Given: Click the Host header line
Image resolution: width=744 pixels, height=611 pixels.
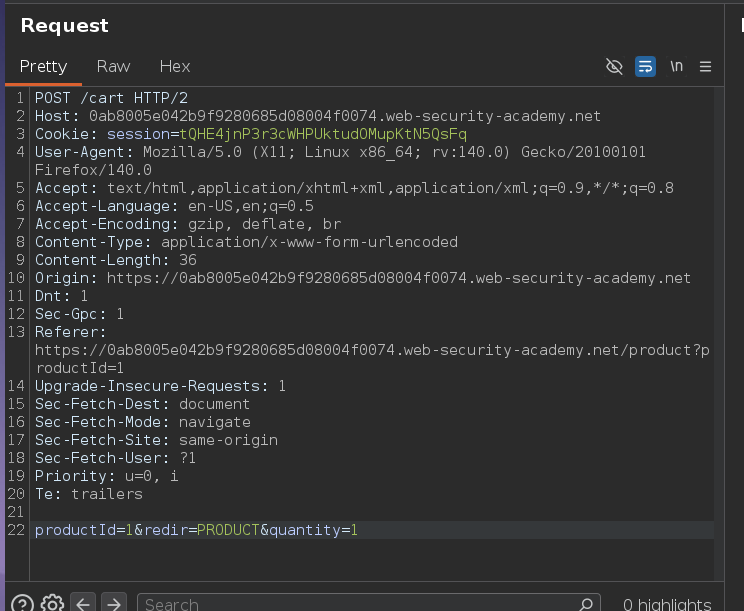Looking at the screenshot, I should tap(318, 116).
